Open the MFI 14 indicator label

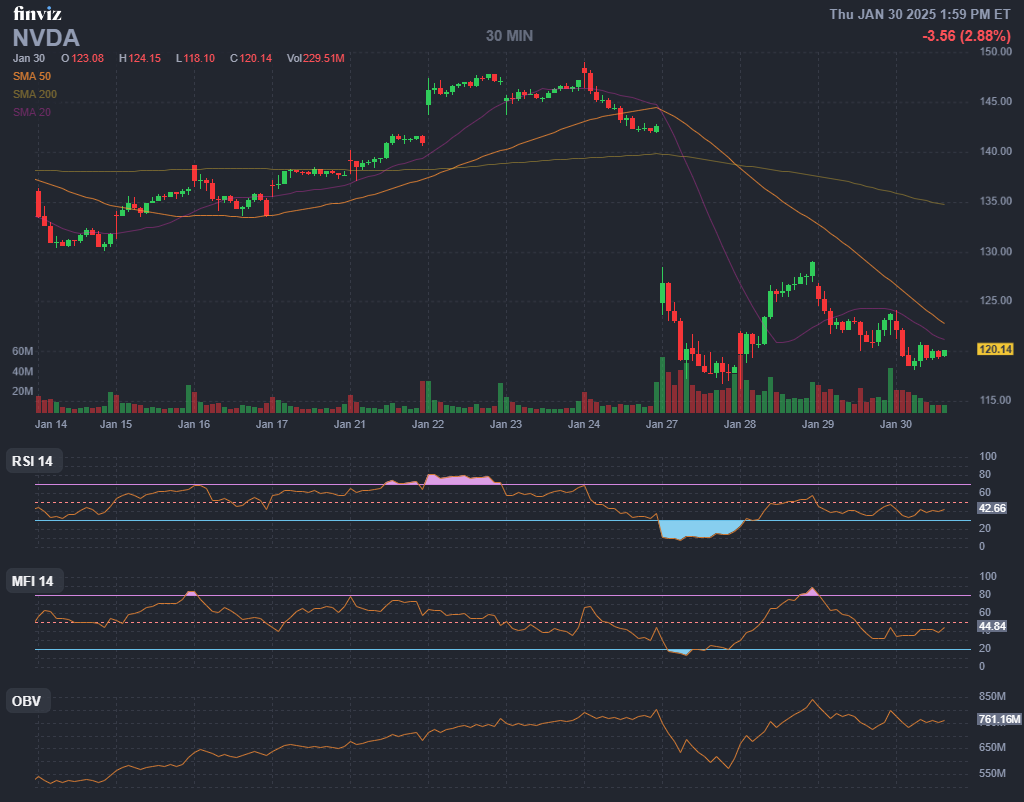[32, 581]
